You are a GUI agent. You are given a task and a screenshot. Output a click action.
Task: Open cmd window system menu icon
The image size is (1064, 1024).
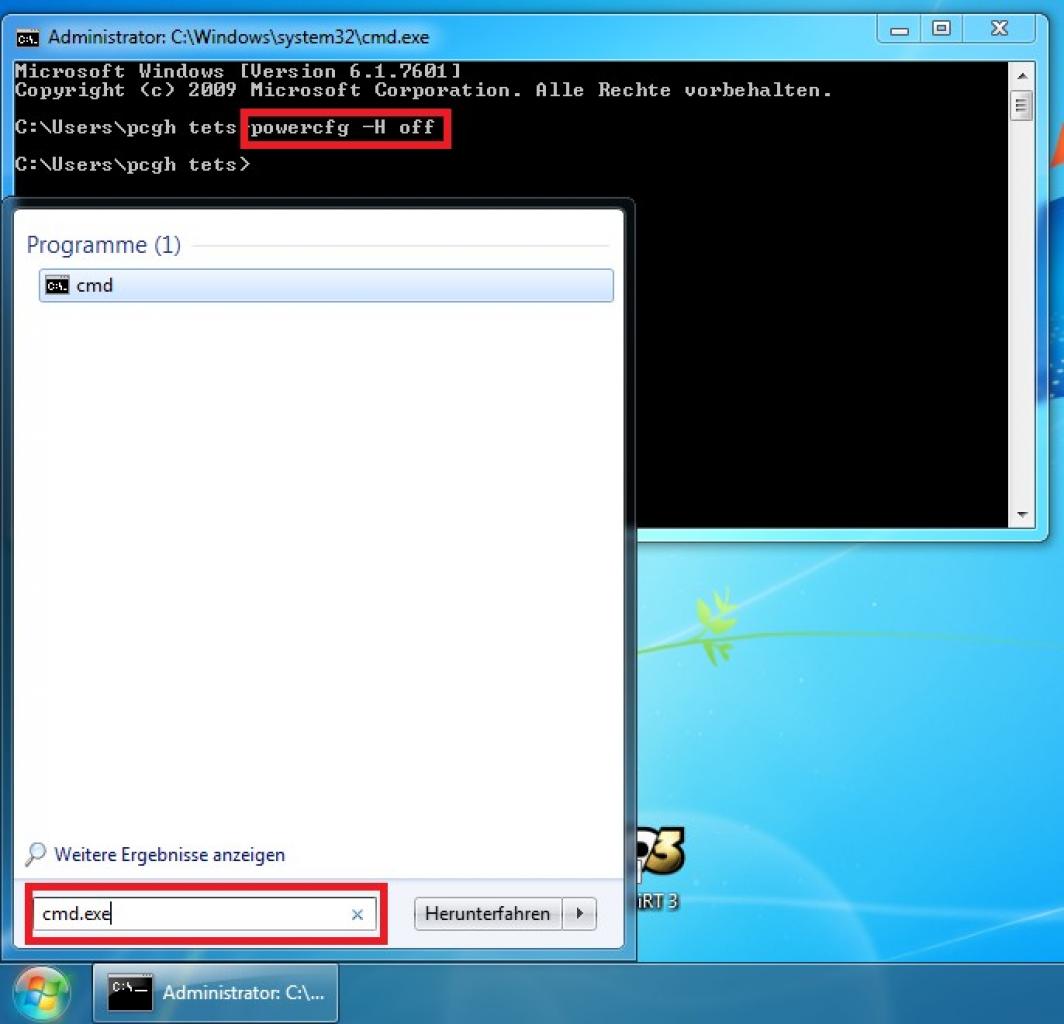tap(27, 38)
